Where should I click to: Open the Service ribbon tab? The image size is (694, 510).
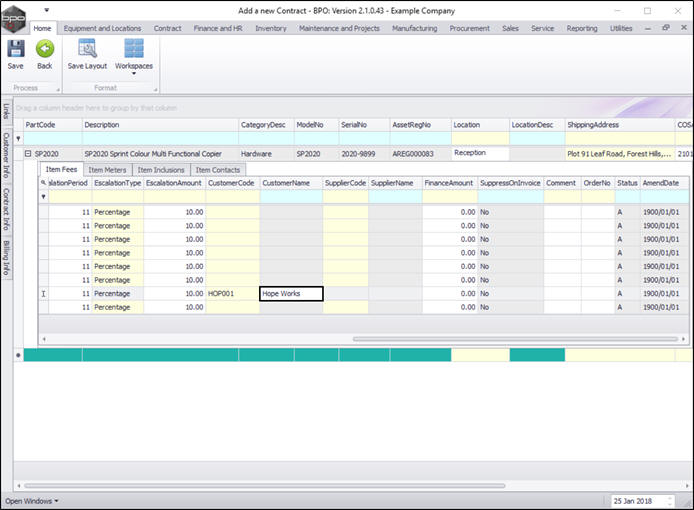click(543, 28)
